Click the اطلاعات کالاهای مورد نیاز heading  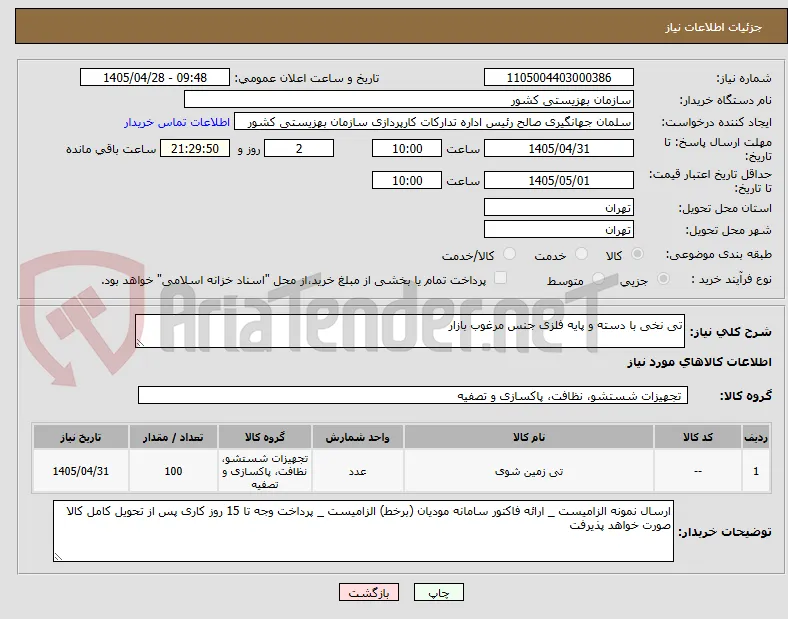(699, 362)
